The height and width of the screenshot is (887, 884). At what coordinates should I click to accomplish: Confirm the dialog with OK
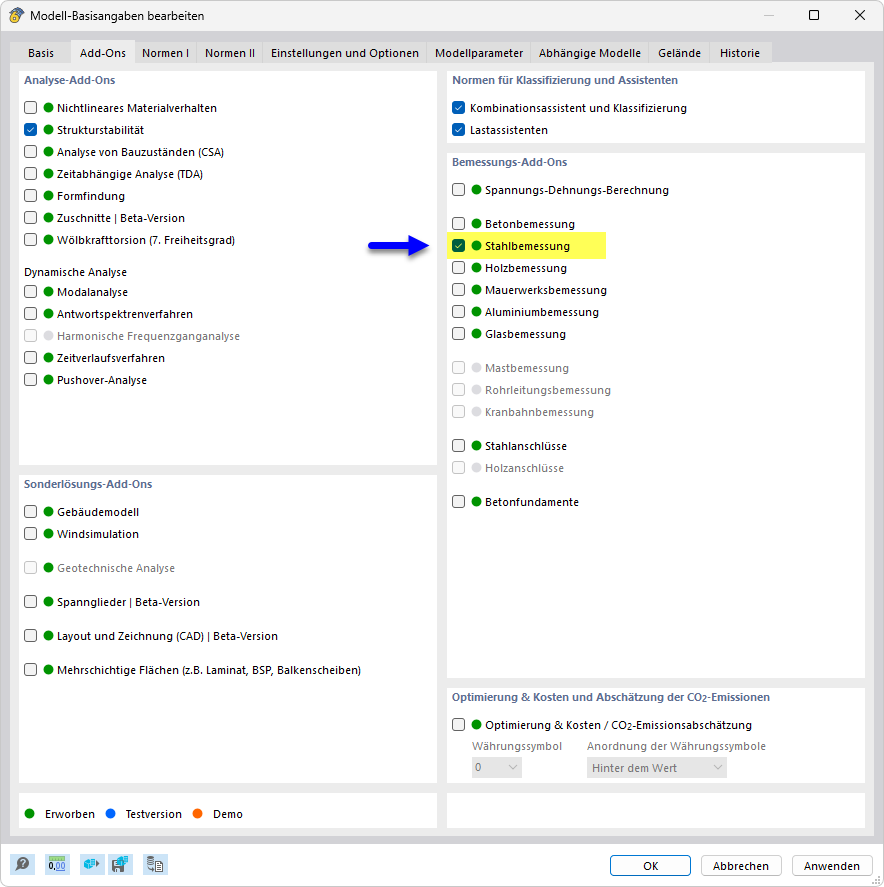(x=650, y=865)
